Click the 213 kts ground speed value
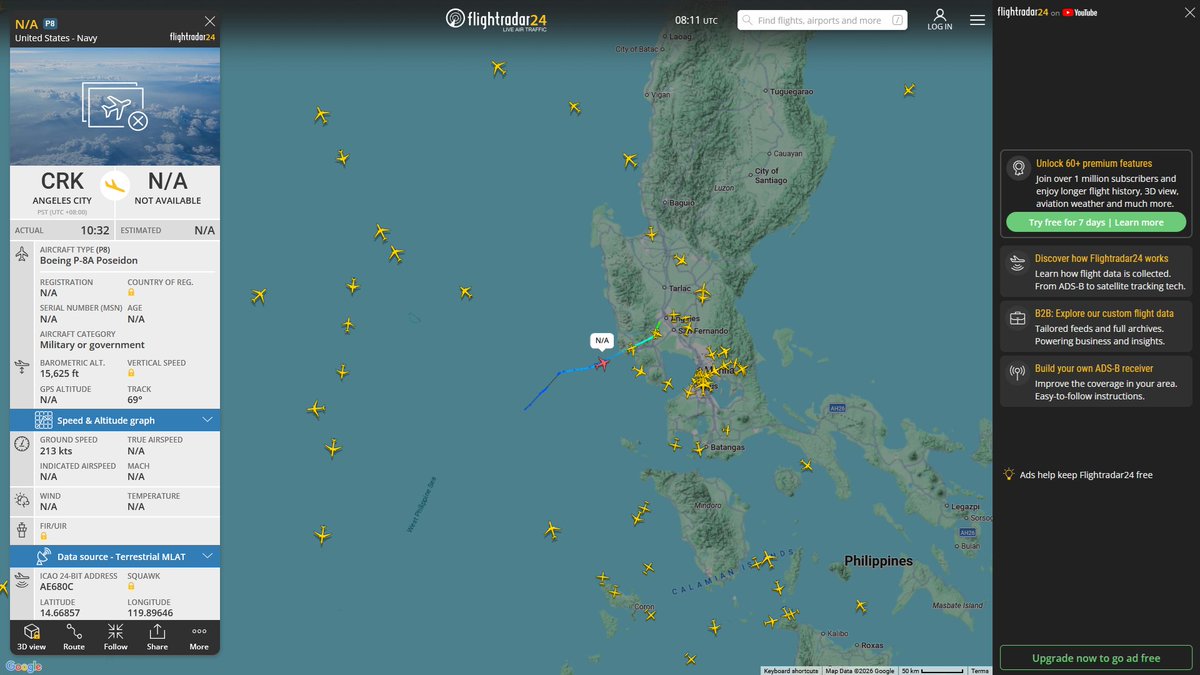This screenshot has width=1200, height=675. [x=55, y=451]
